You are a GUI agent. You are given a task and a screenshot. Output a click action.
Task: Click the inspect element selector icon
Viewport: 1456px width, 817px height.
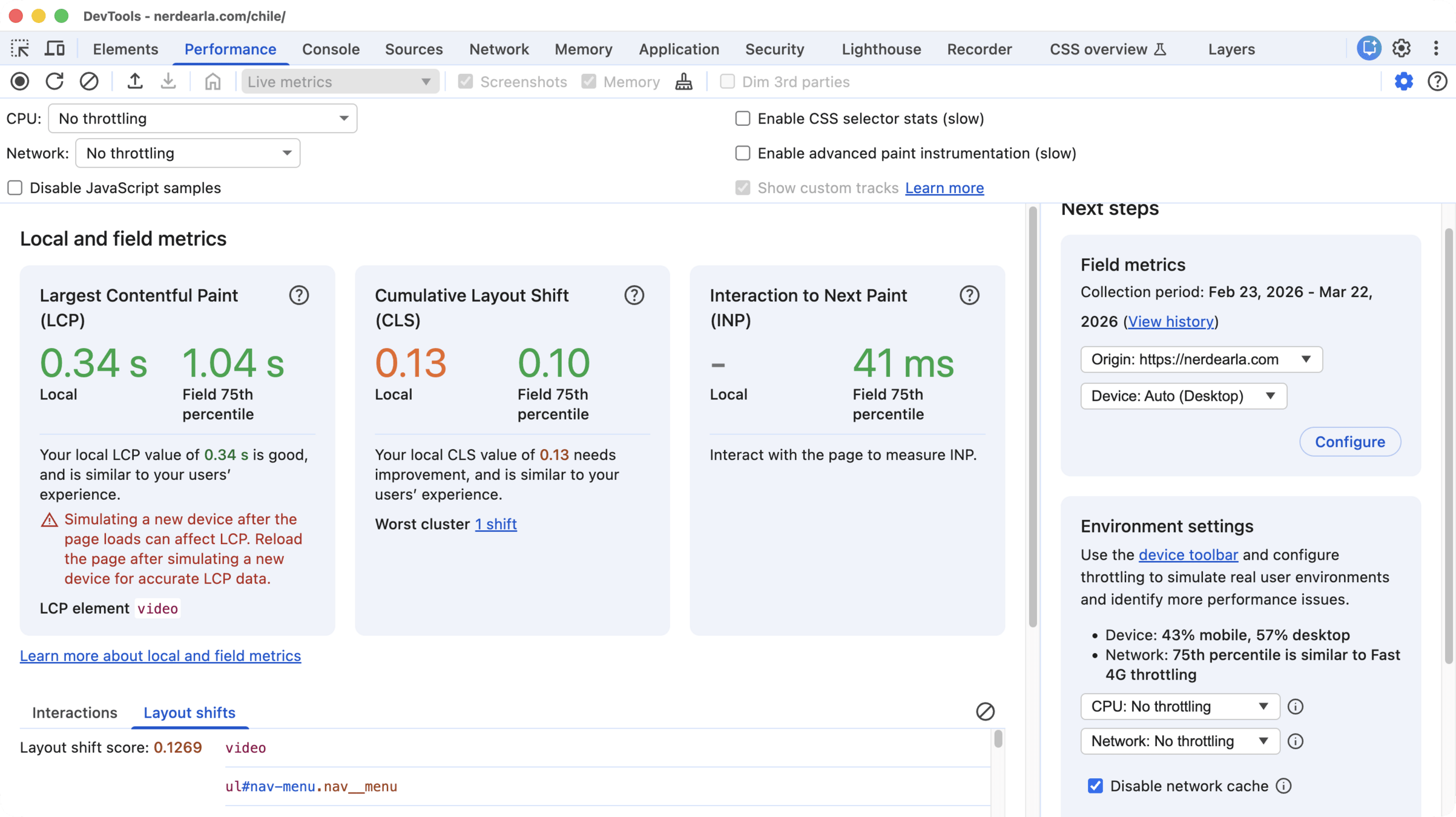pyautogui.click(x=20, y=49)
